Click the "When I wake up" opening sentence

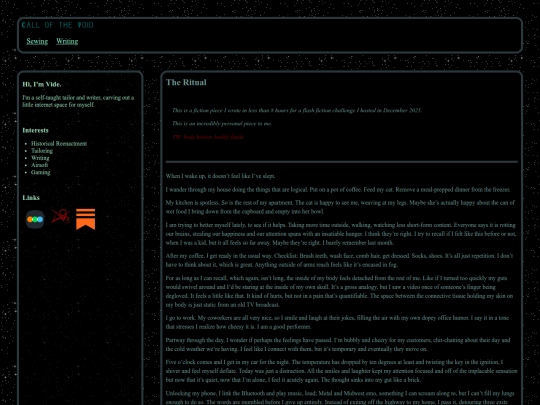click(x=220, y=176)
